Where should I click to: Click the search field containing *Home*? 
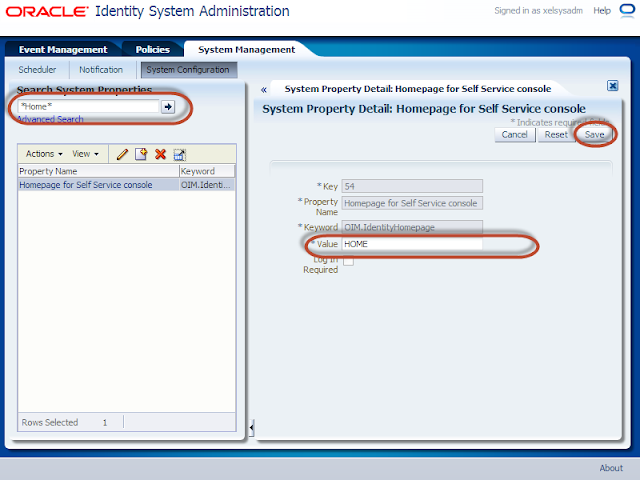coord(88,107)
